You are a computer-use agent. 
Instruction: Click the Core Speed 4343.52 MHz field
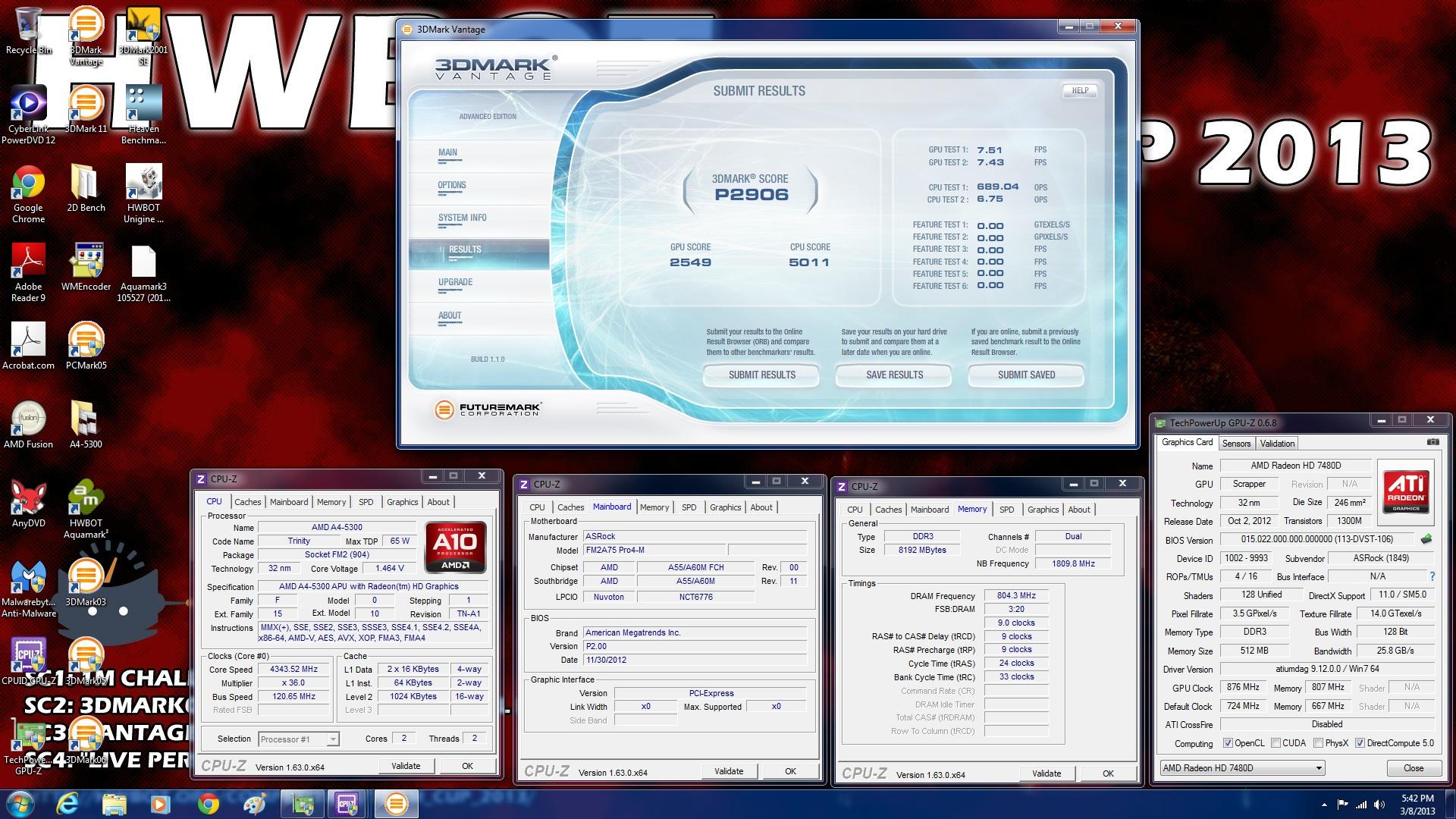point(293,669)
